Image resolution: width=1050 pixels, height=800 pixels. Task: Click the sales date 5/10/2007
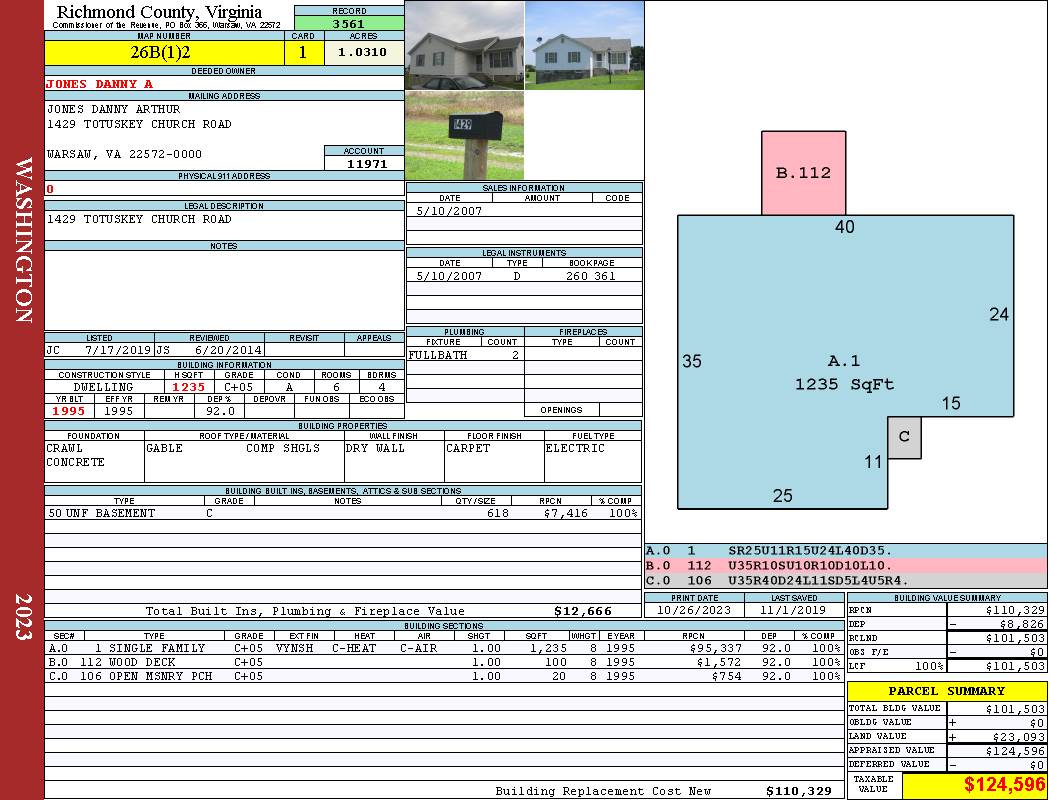(449, 211)
